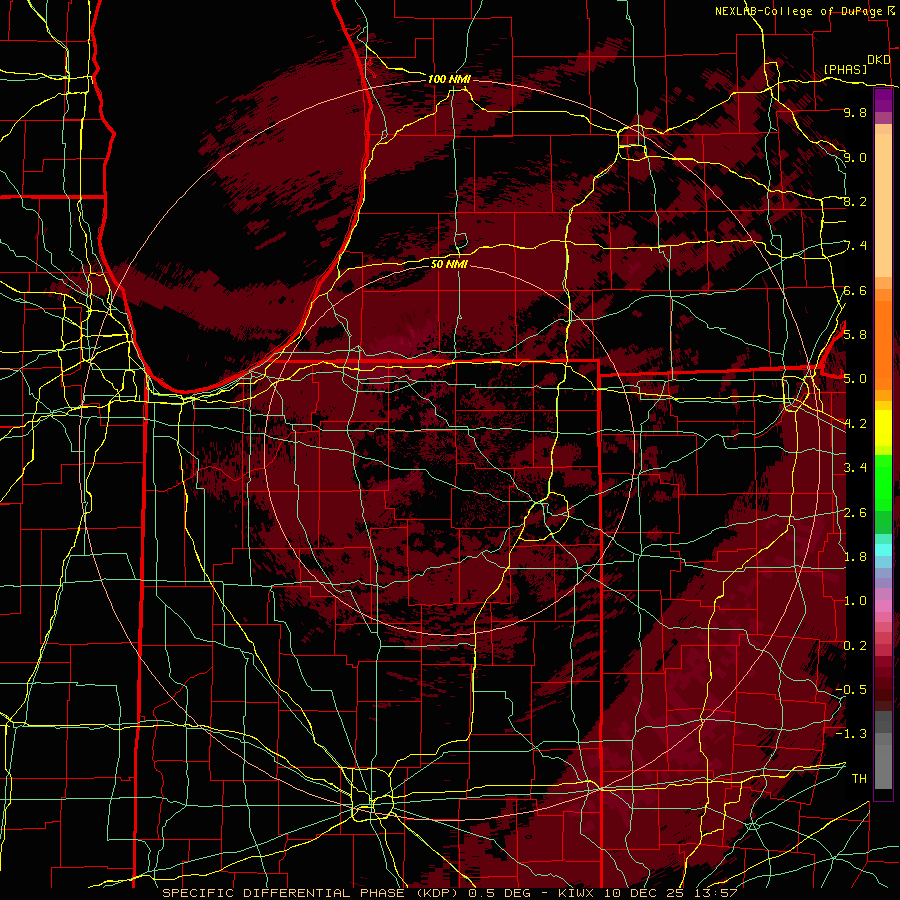Click the 9.8 value on color scale
The image size is (900, 900).
tap(855, 112)
